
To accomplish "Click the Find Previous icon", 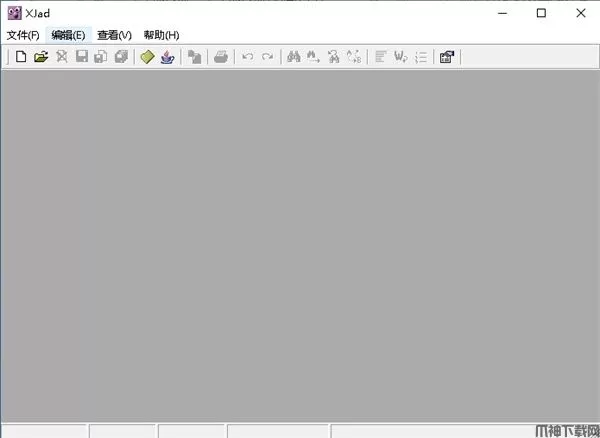I will (334, 57).
